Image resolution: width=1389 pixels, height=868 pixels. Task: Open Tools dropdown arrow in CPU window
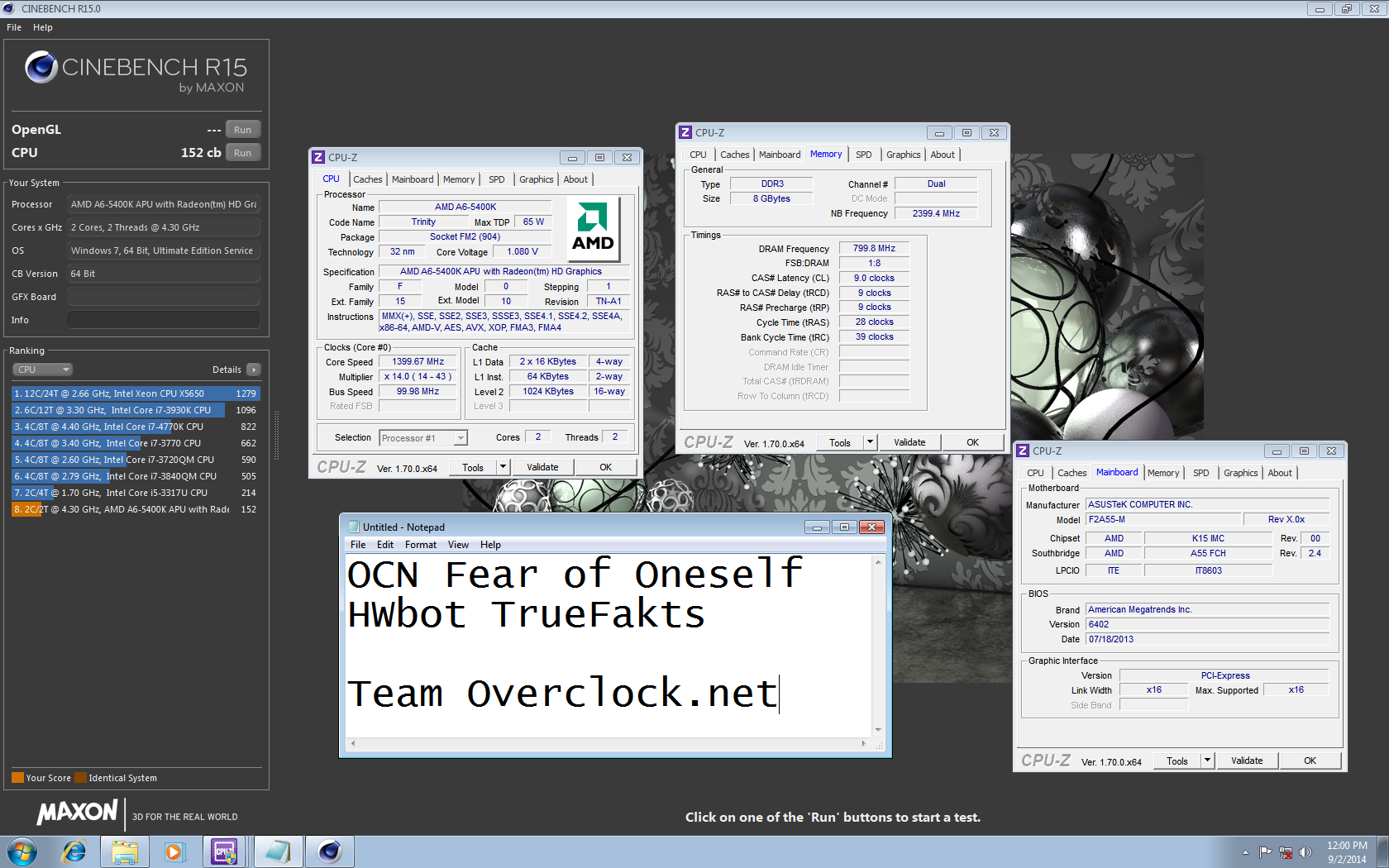[x=502, y=467]
